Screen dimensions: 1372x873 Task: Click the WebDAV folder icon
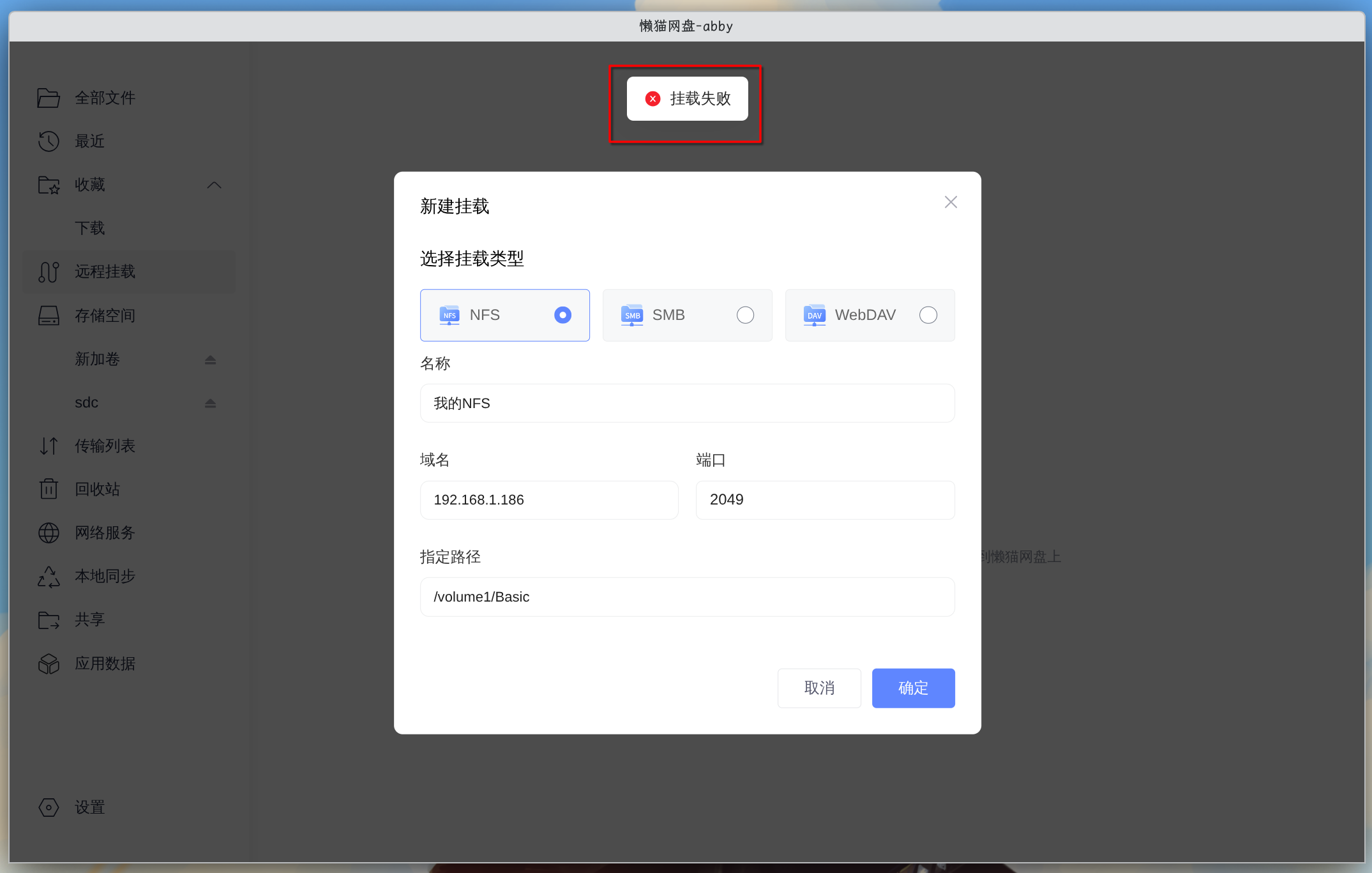click(815, 315)
